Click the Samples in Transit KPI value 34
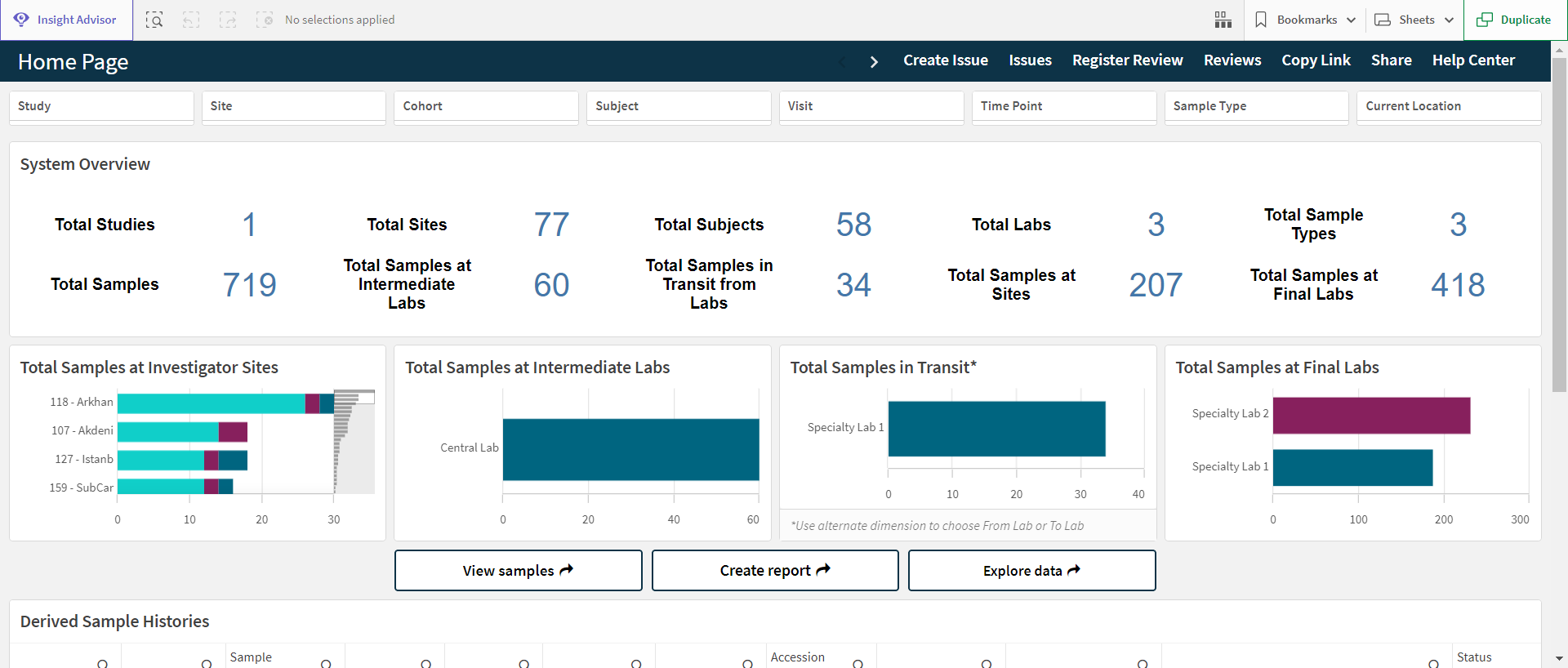Screen dimensions: 1568x668 pyautogui.click(x=853, y=285)
